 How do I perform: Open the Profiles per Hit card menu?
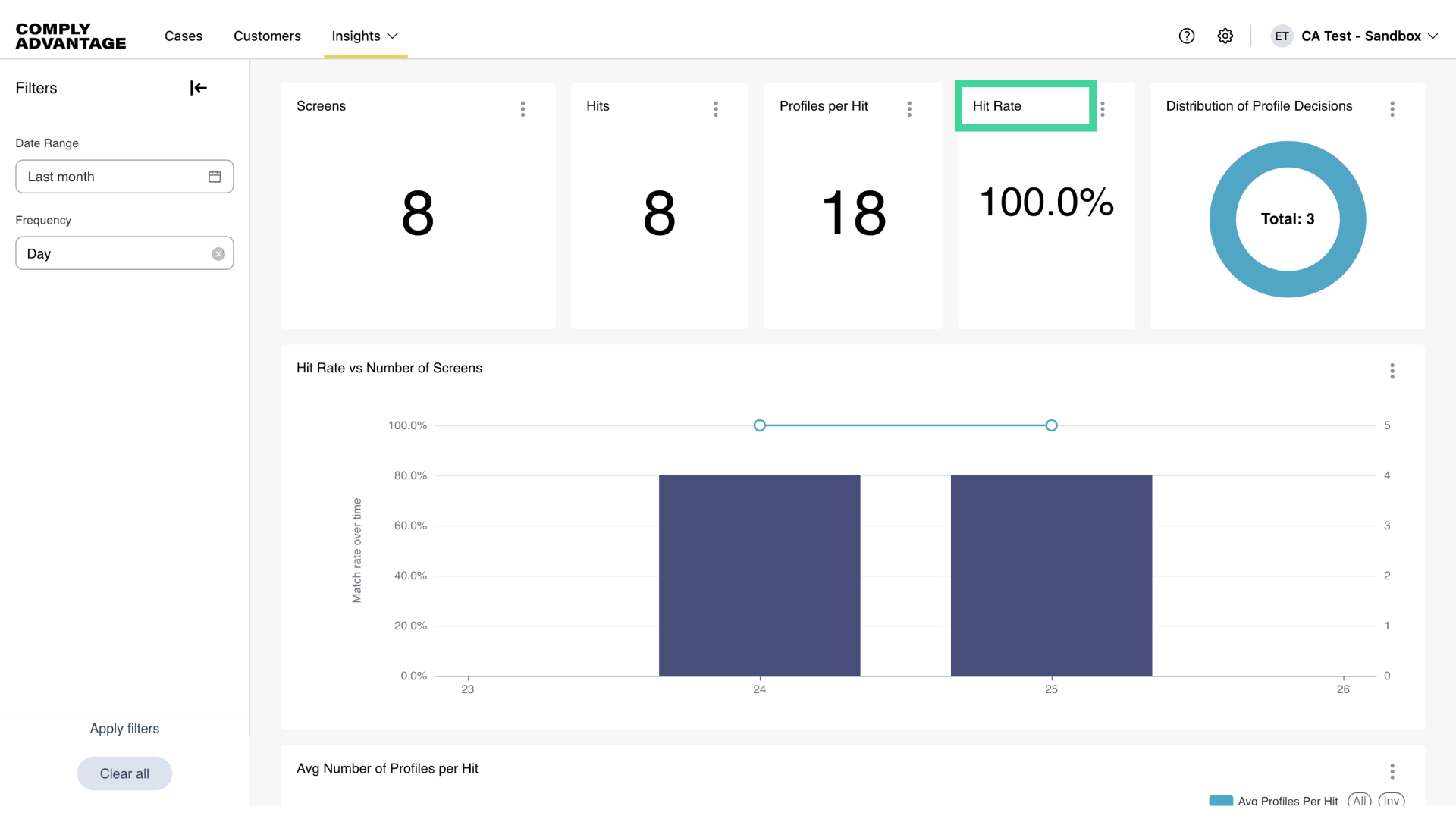pyautogui.click(x=909, y=108)
